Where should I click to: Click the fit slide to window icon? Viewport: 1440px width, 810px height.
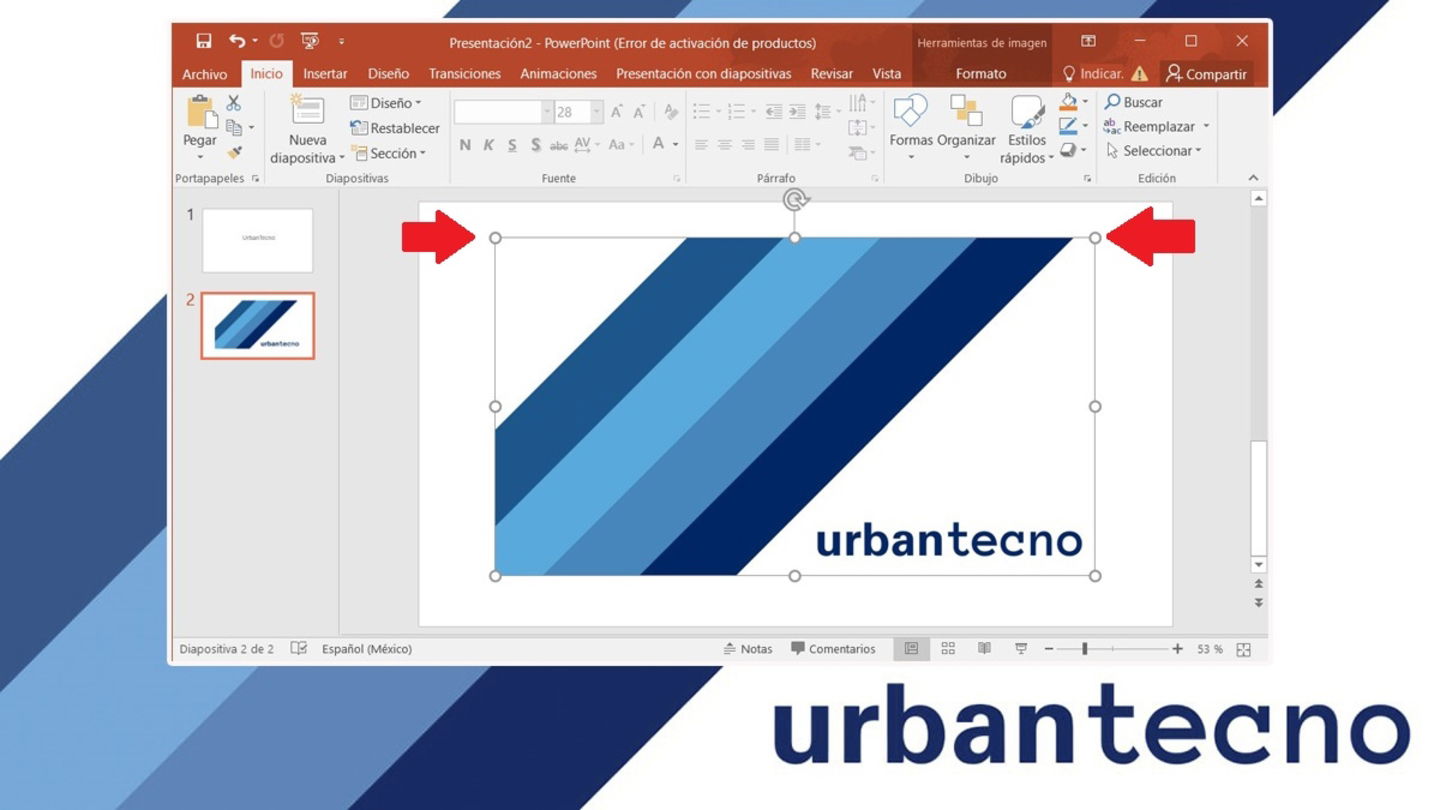1244,649
